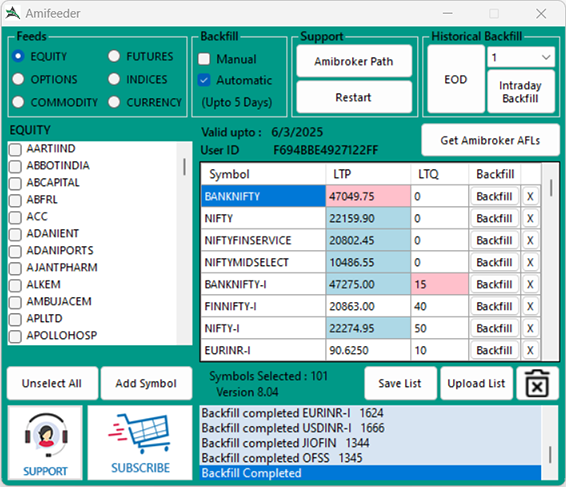Image resolution: width=566 pixels, height=487 pixels.
Task: Check the AJANTPHARM symbol
Action: pyautogui.click(x=15, y=268)
